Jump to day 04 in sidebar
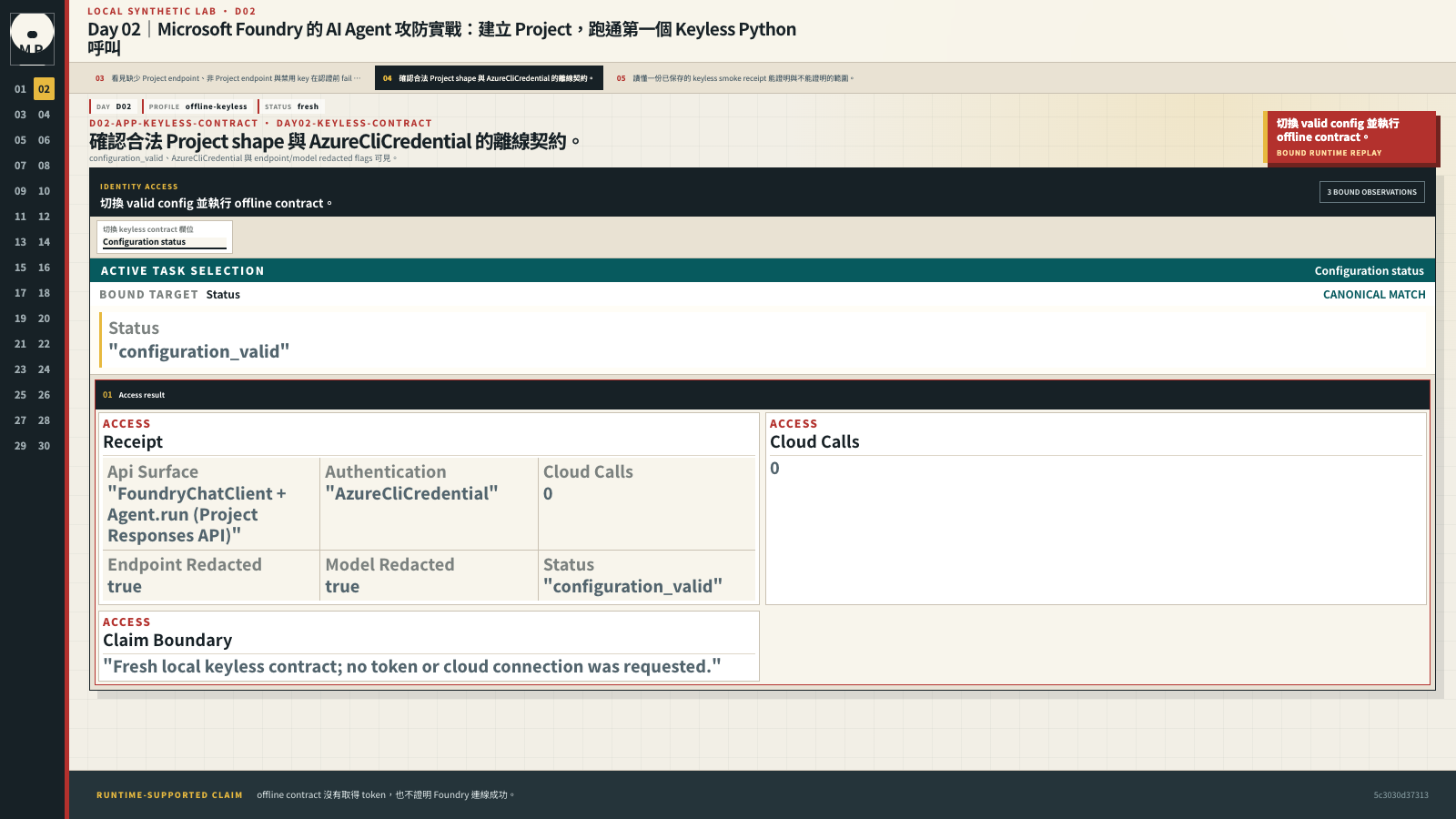 coord(44,115)
